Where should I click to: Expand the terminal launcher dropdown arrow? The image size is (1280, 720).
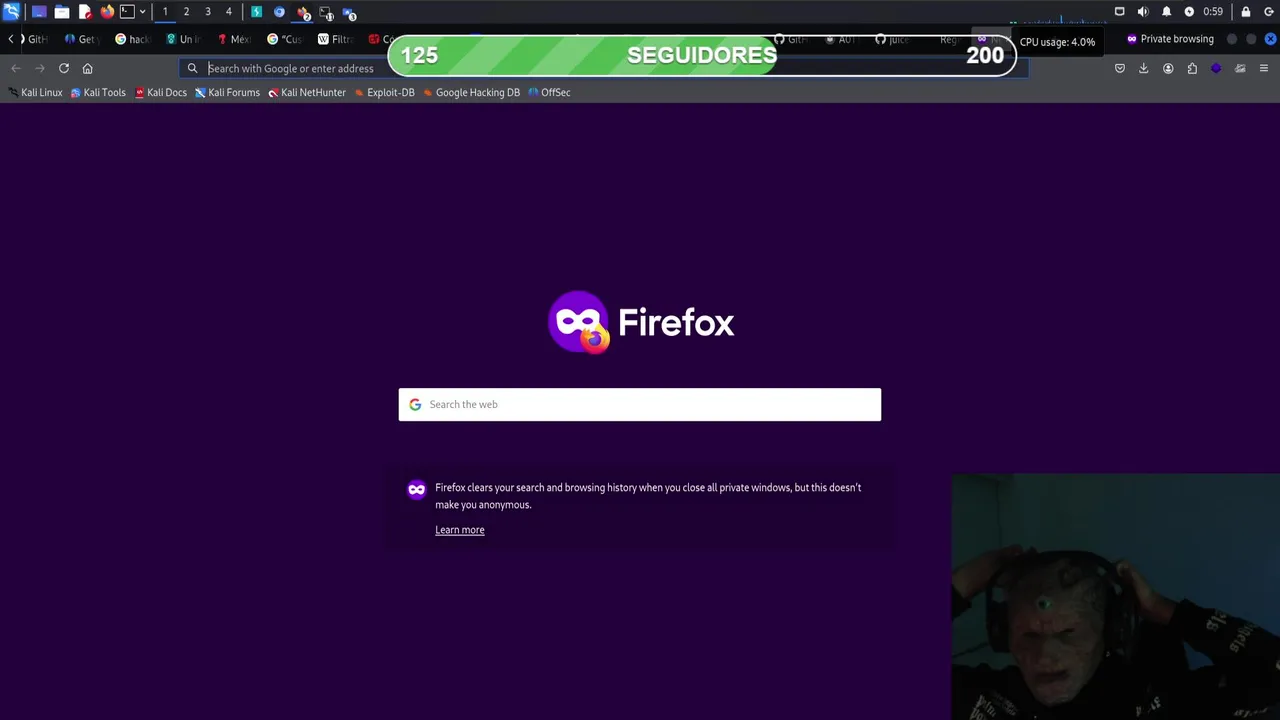click(142, 12)
